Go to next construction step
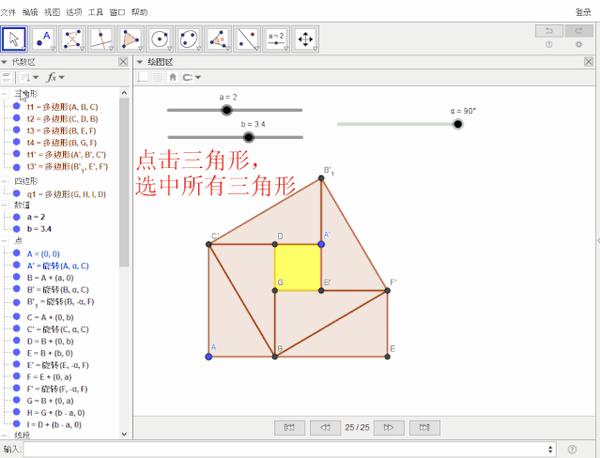600x458 pixels. click(389, 427)
